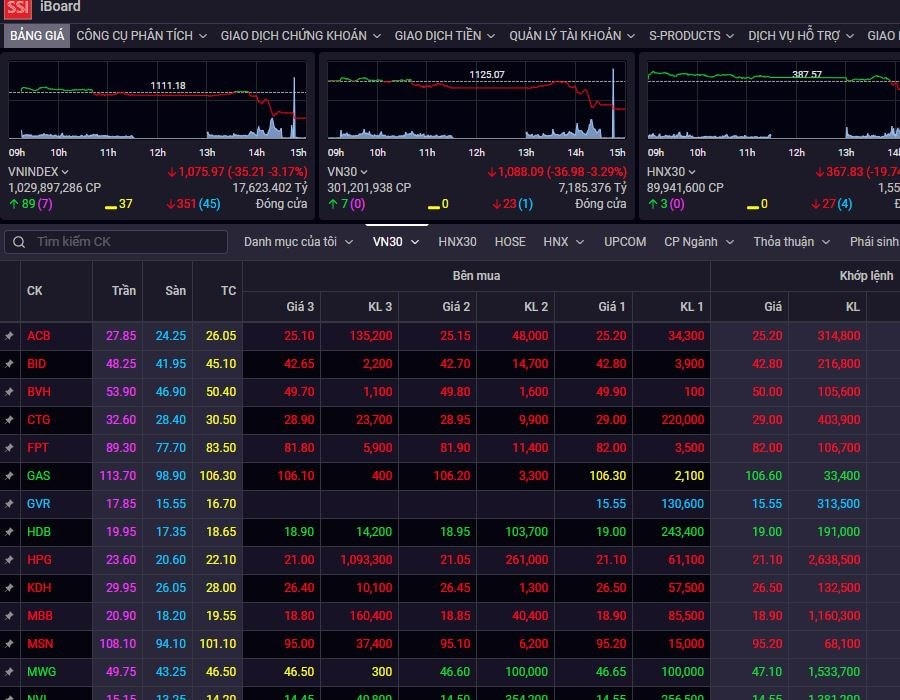Open FPT stock symbol

[38, 448]
